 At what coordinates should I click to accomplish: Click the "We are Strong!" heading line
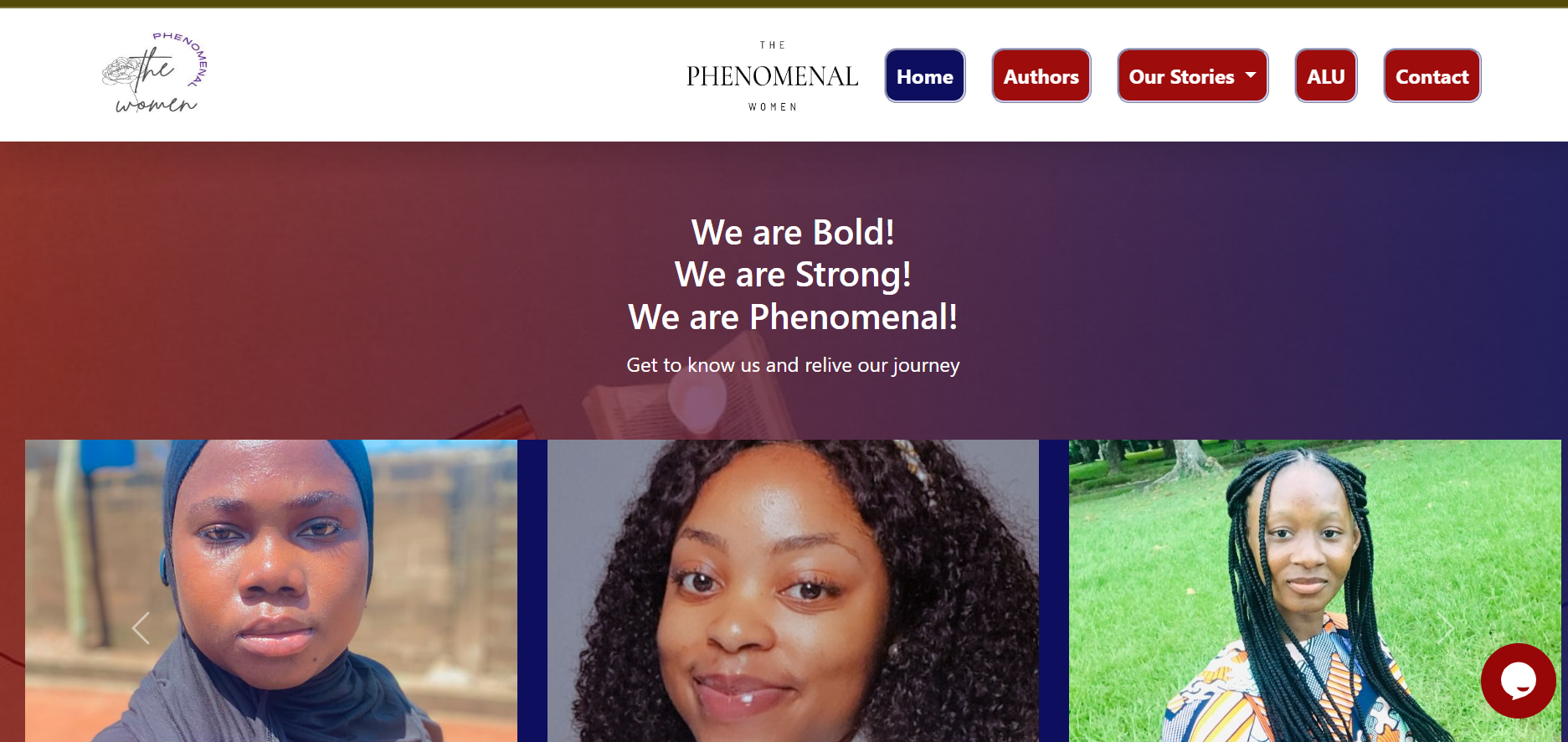tap(793, 275)
